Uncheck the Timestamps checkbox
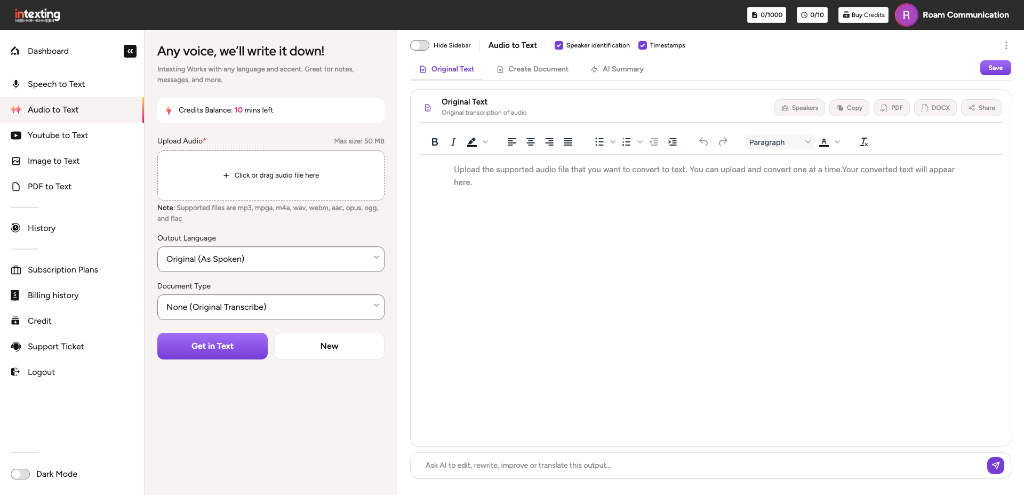Viewport: 1024px width, 495px height. click(643, 46)
